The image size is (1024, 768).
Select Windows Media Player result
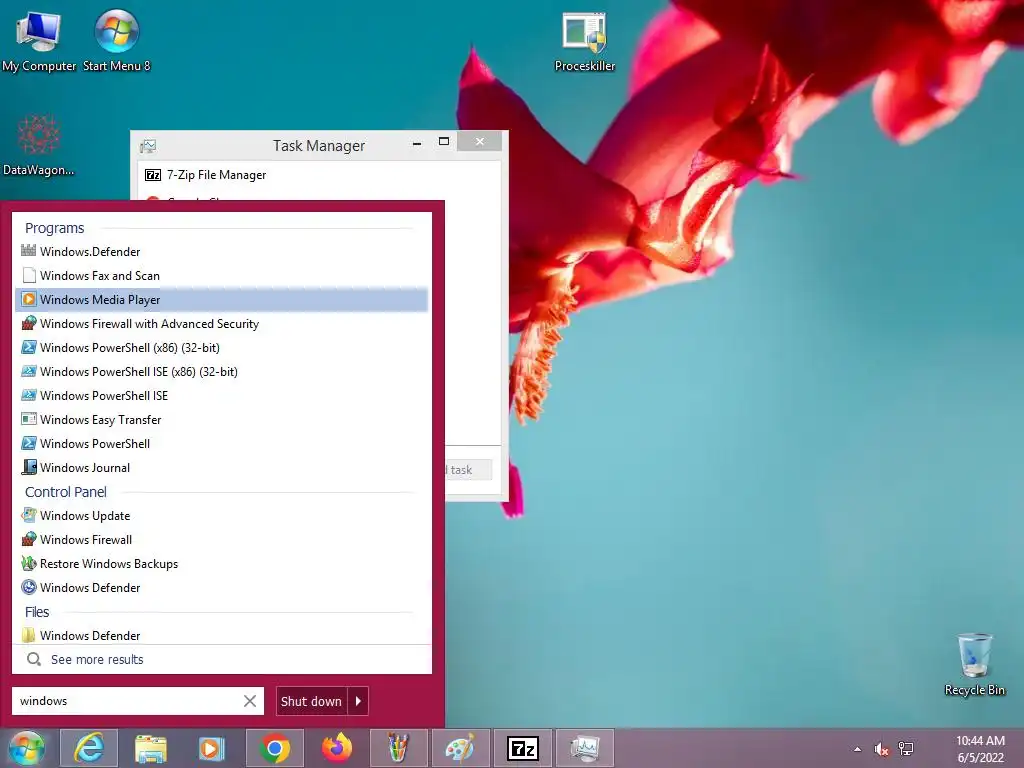(221, 299)
